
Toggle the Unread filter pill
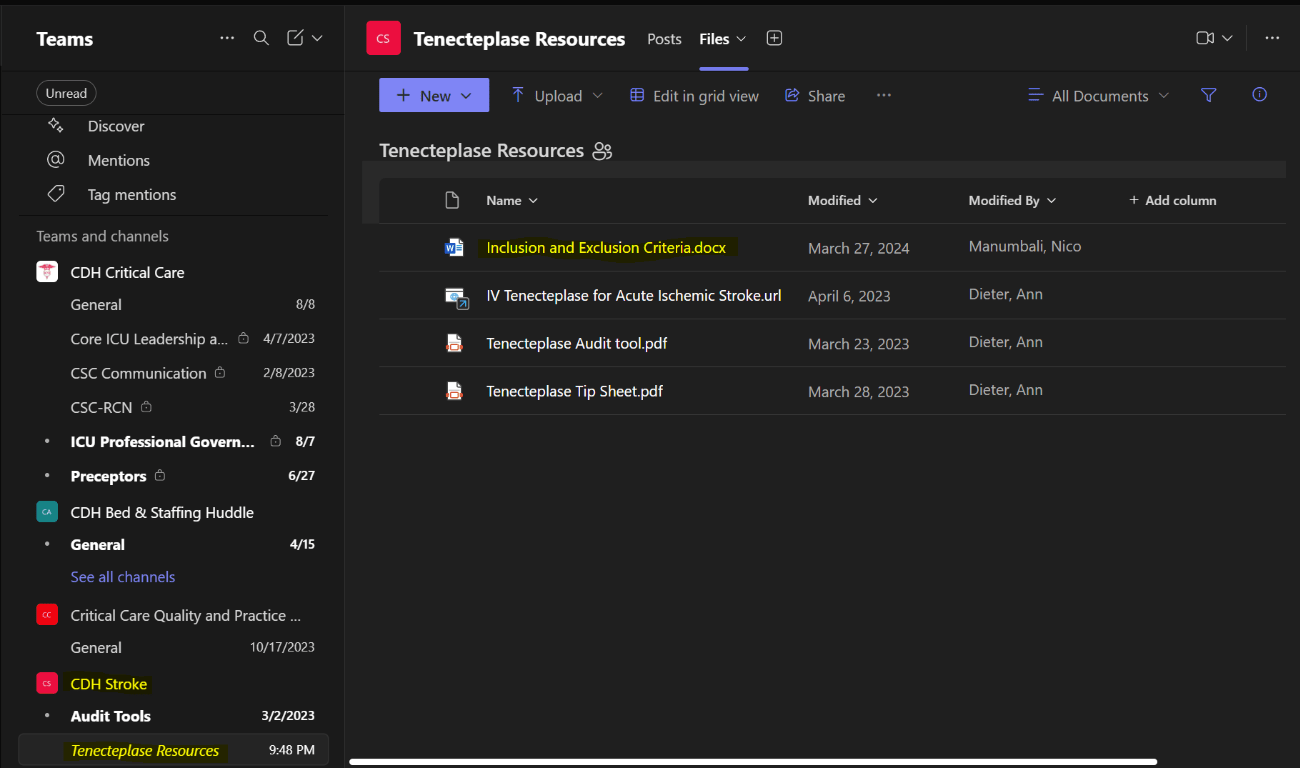click(66, 93)
